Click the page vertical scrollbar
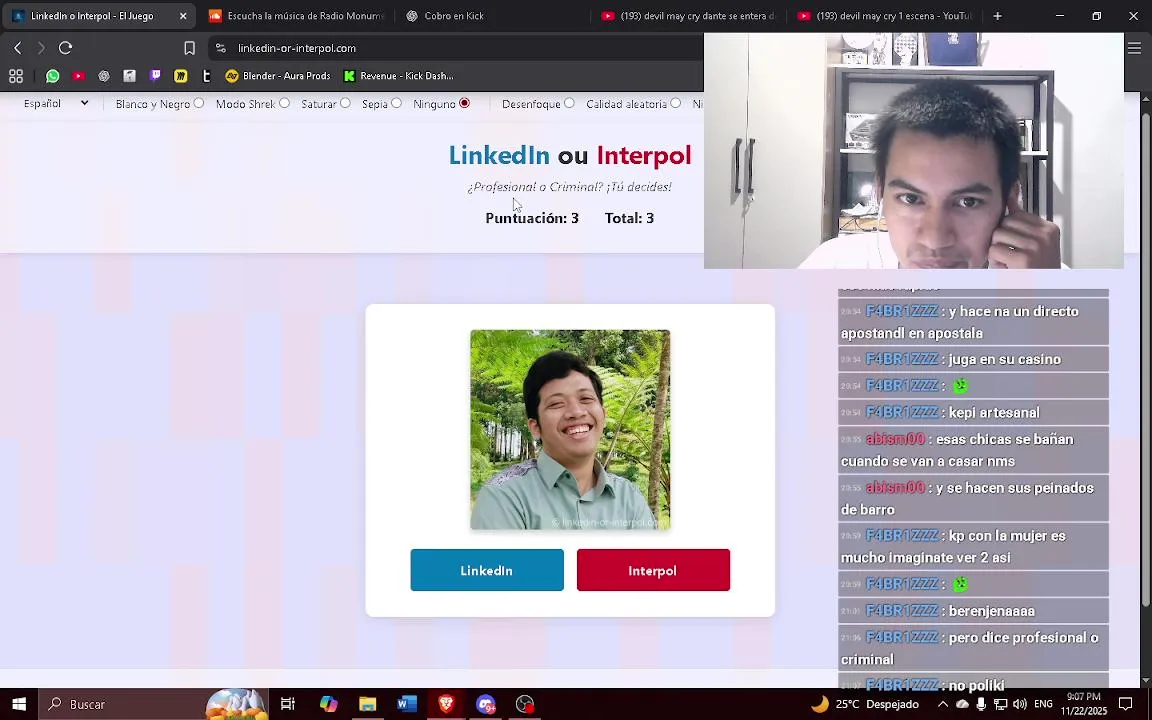 [x=1146, y=360]
